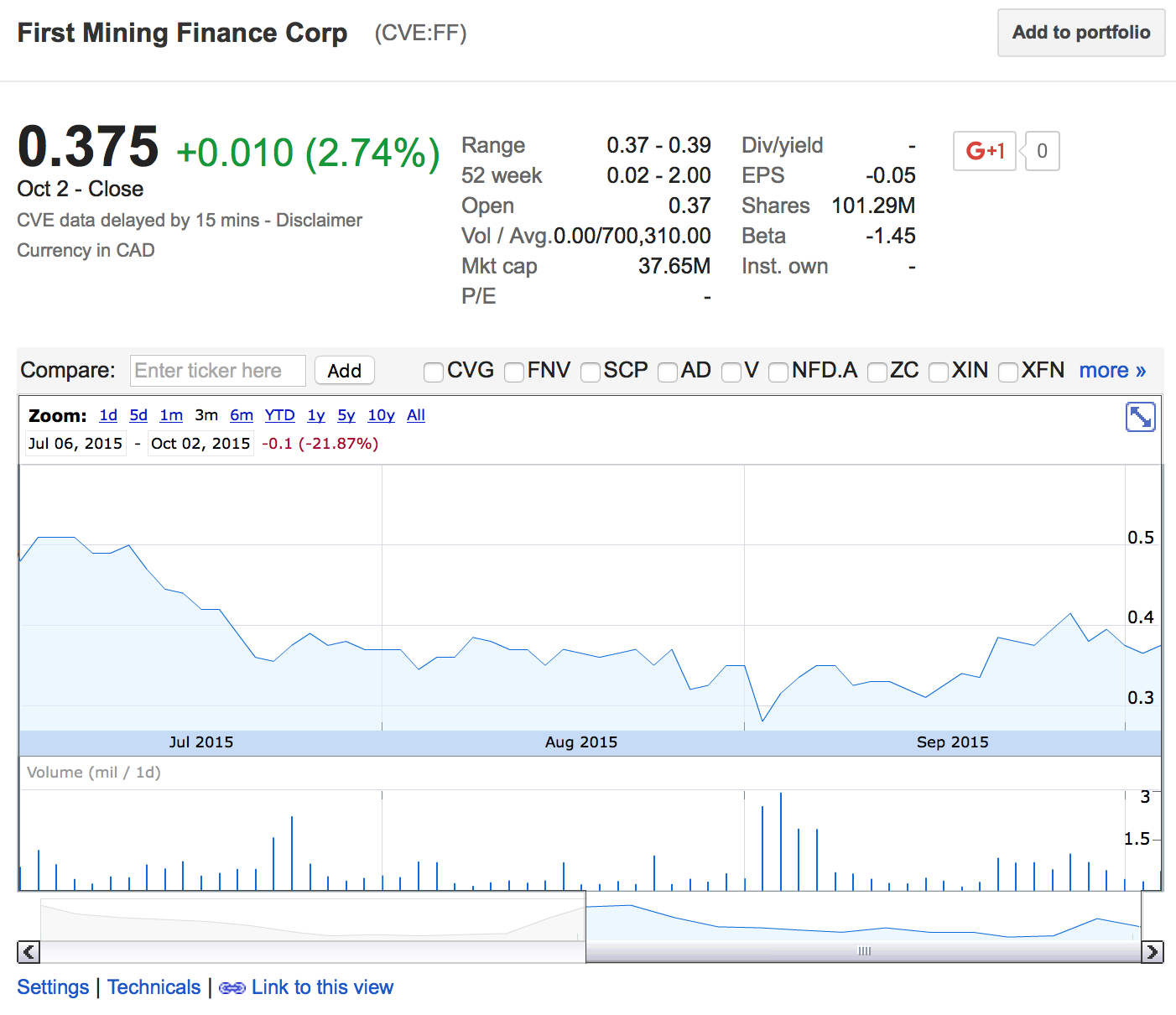
Task: Open the Link to this view option
Action: (322, 987)
